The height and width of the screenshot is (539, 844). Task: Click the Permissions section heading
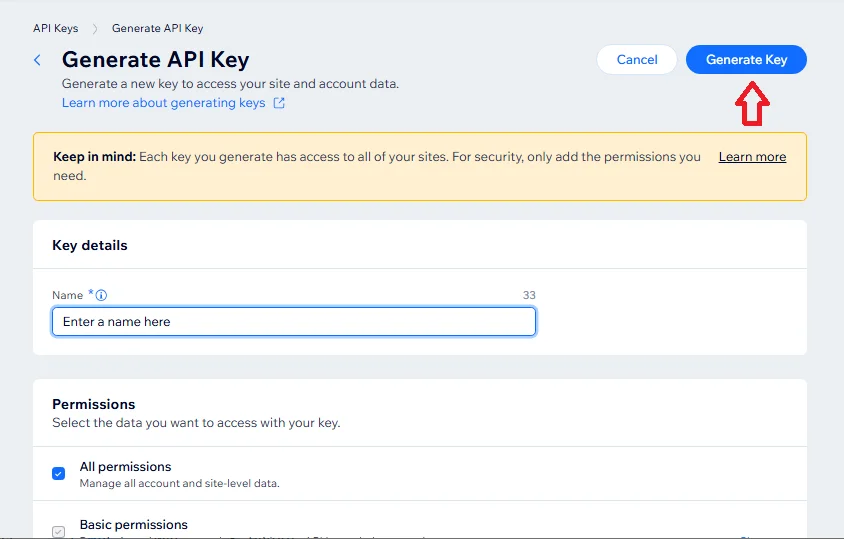(x=94, y=404)
